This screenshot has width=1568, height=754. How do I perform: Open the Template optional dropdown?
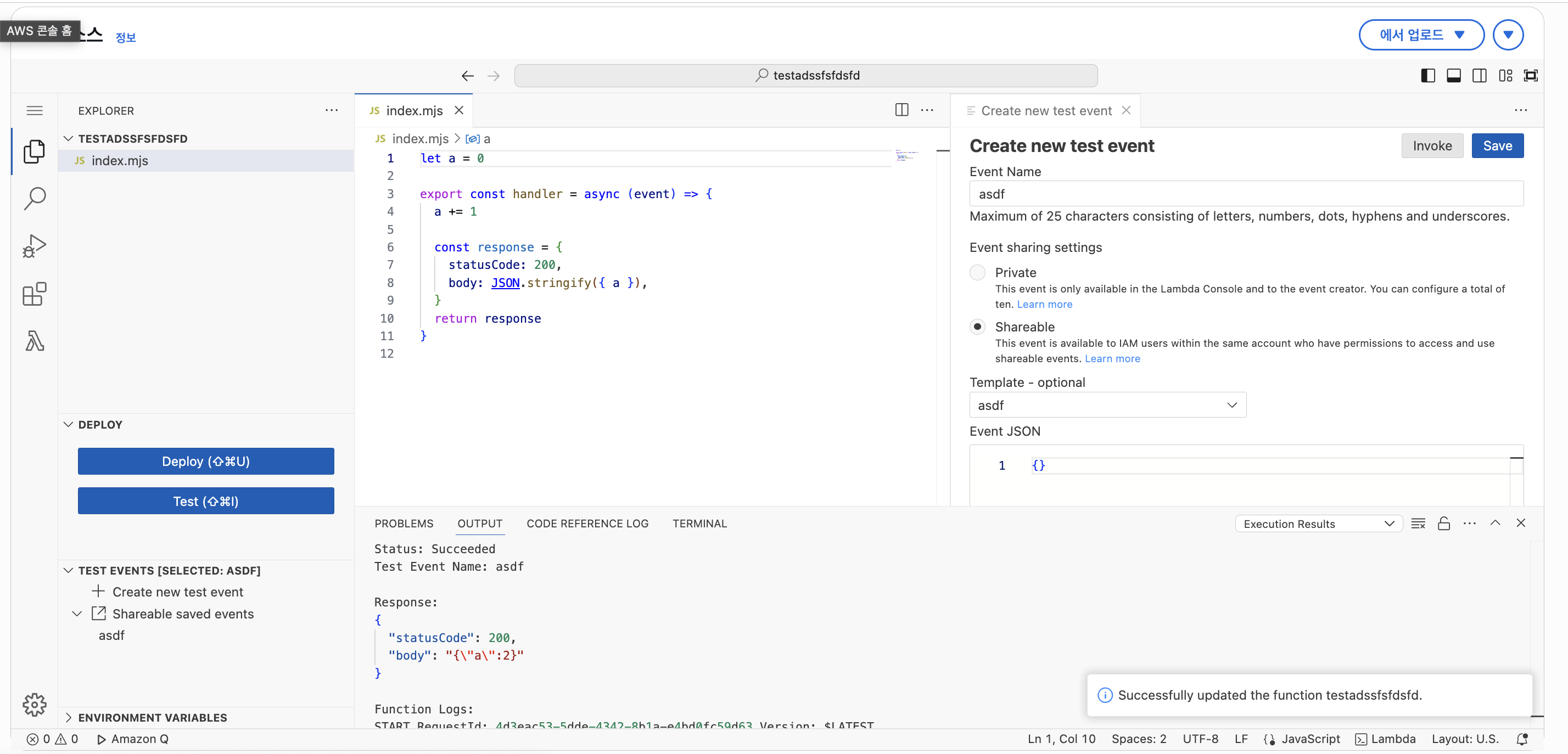tap(1107, 404)
